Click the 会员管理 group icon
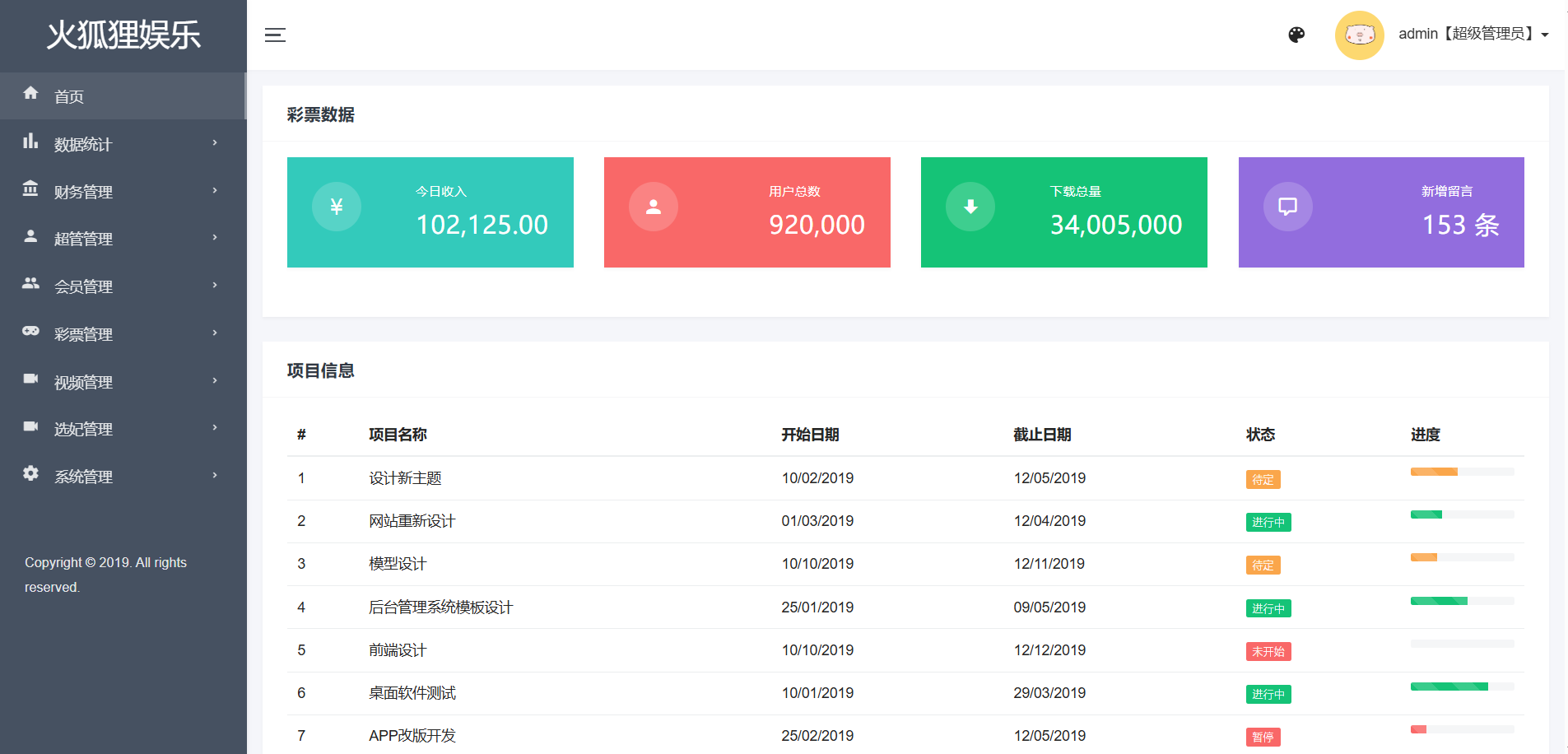The height and width of the screenshot is (754, 1568). click(x=30, y=284)
